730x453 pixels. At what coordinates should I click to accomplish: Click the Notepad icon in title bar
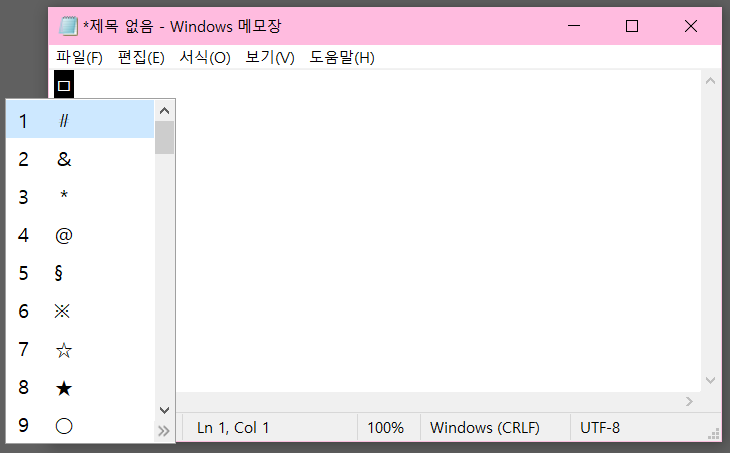tap(68, 26)
